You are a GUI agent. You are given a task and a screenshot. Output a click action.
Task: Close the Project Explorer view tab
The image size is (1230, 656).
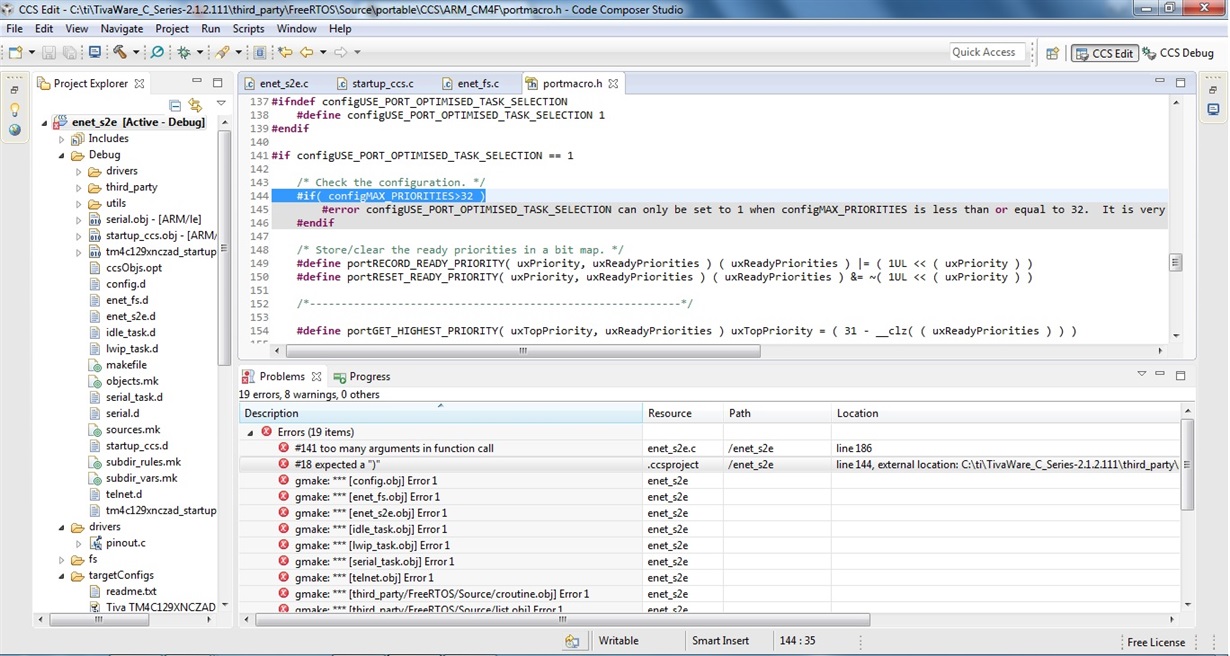click(x=139, y=84)
